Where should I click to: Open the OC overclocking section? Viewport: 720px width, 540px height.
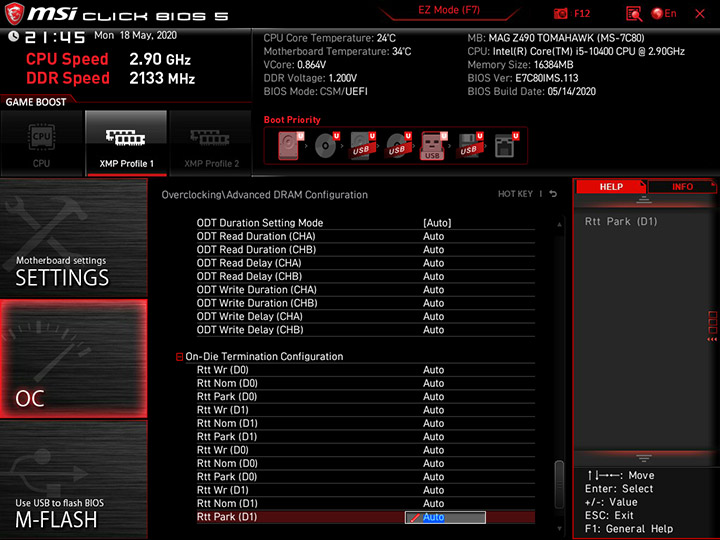(x=73, y=359)
